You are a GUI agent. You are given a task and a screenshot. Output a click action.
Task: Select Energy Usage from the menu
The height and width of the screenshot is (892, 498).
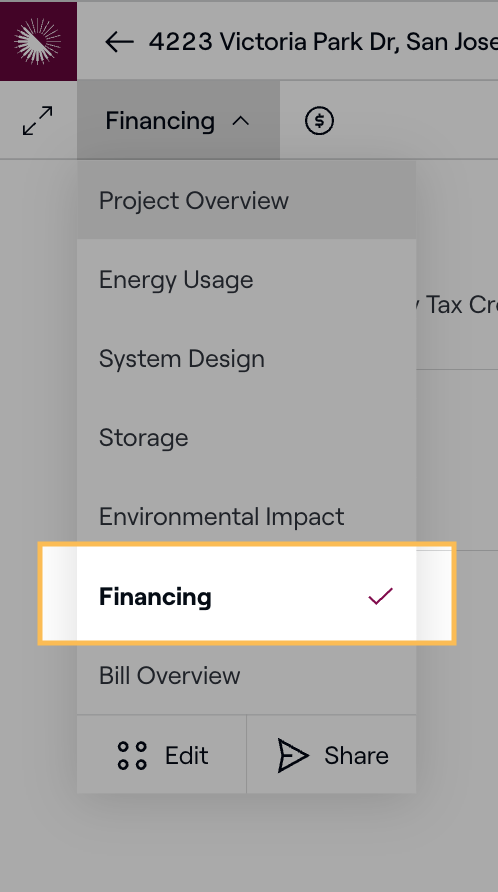[x=246, y=279]
